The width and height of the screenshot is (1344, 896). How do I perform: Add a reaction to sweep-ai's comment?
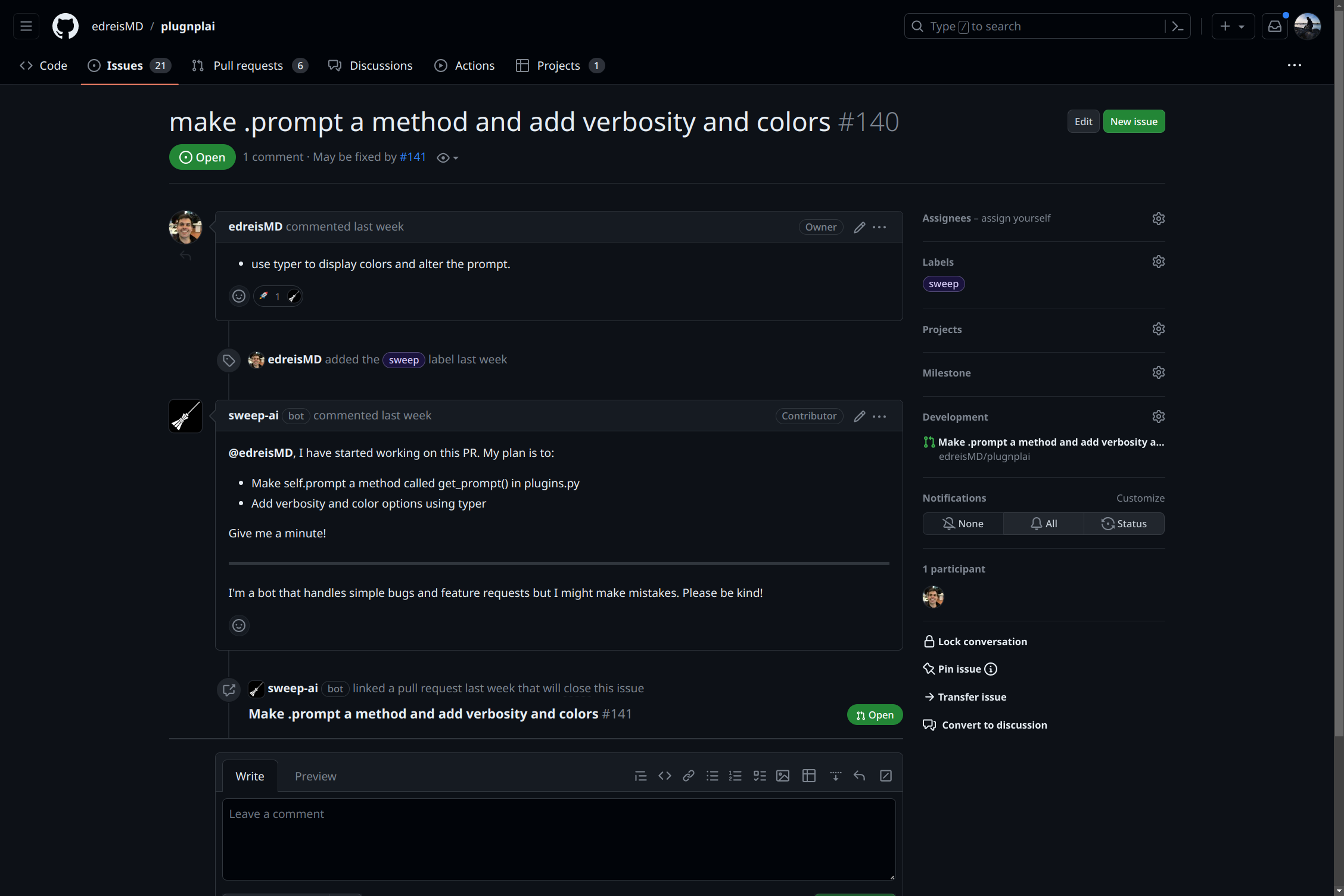(239, 626)
